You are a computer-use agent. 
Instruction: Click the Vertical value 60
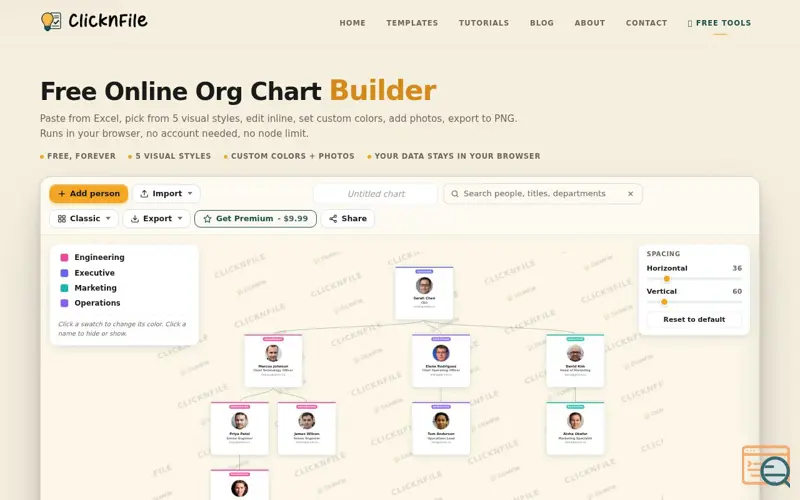[x=737, y=292]
